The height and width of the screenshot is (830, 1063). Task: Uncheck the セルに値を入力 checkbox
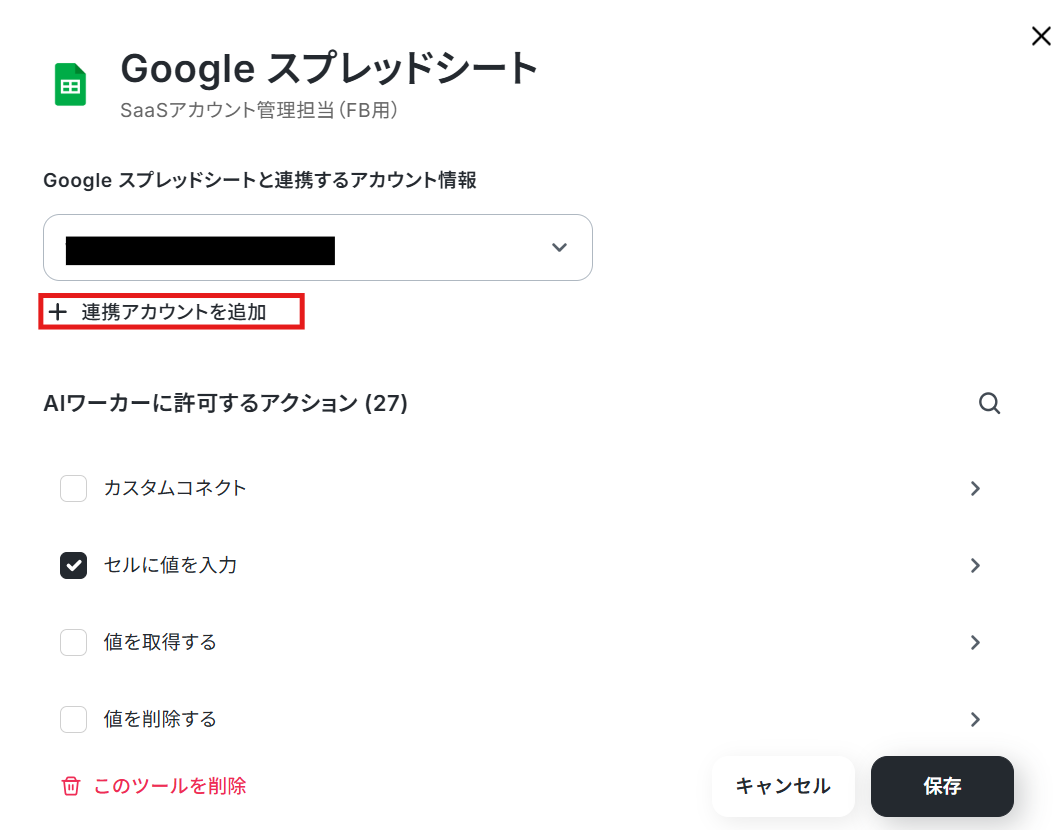(73, 565)
